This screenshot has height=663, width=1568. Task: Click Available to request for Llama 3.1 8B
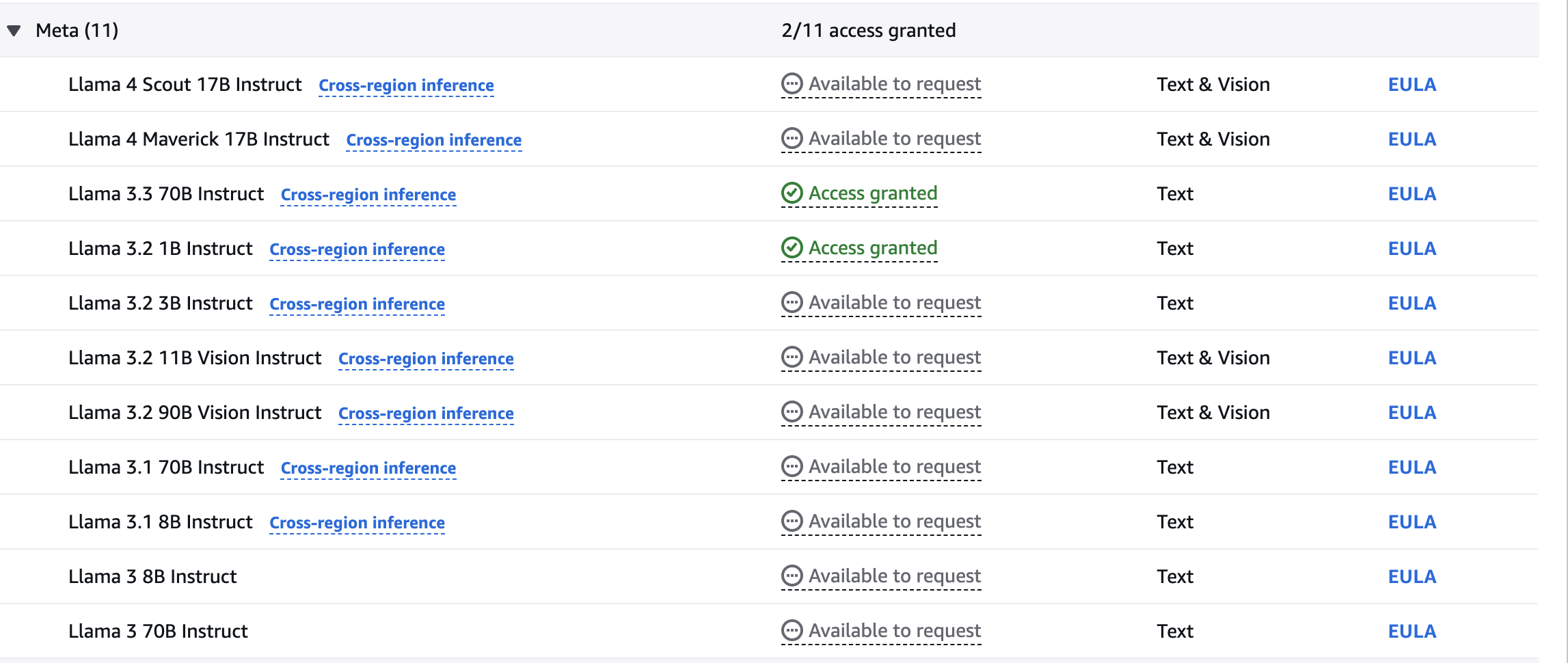click(895, 522)
